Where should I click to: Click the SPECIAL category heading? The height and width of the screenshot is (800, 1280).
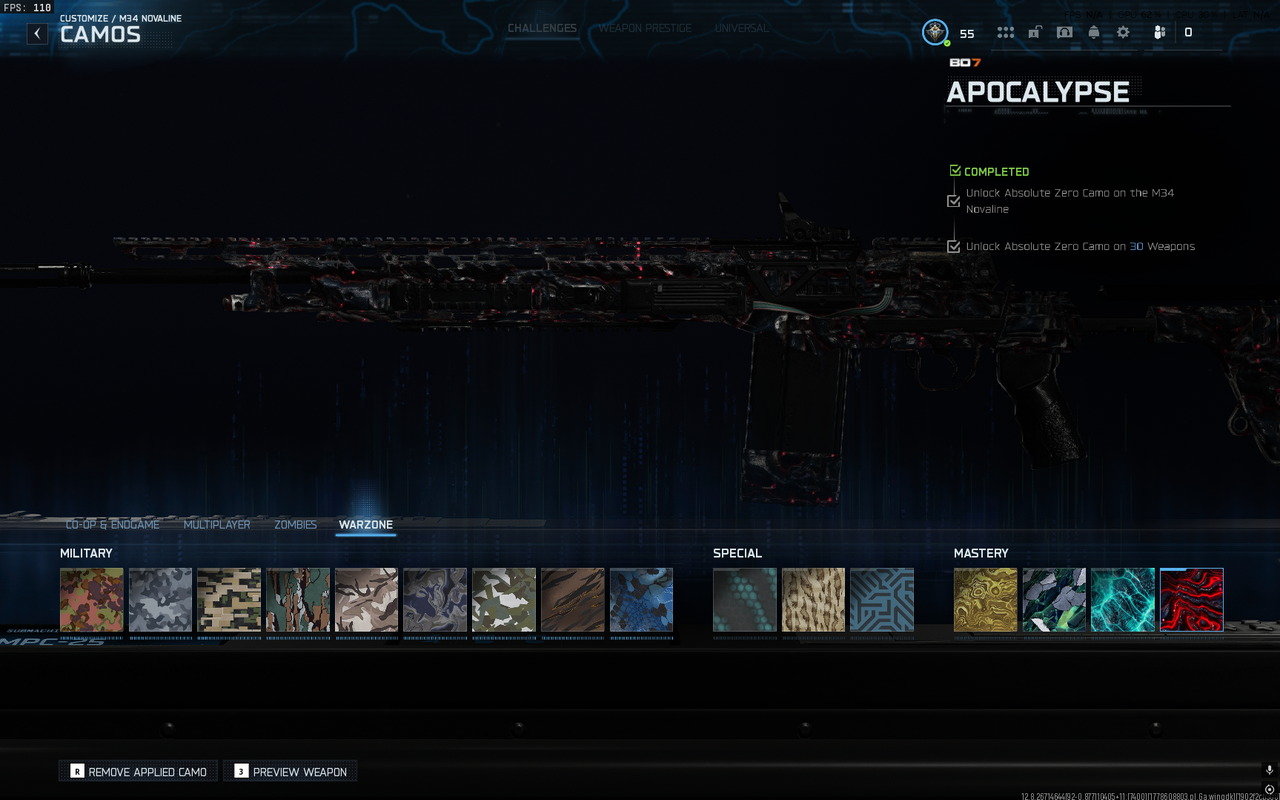(x=737, y=553)
